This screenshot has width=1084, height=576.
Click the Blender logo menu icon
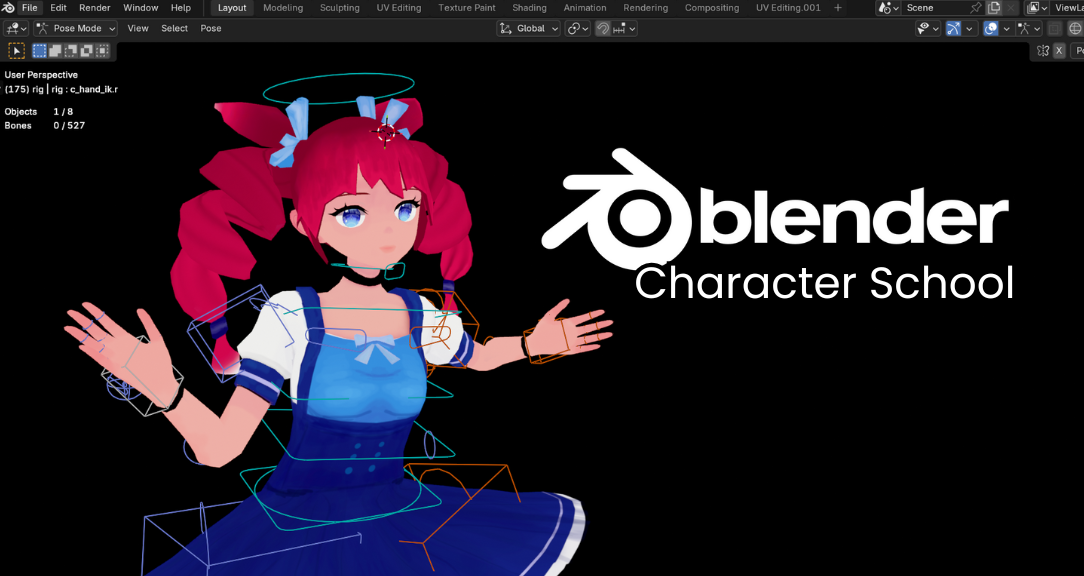pyautogui.click(x=8, y=8)
